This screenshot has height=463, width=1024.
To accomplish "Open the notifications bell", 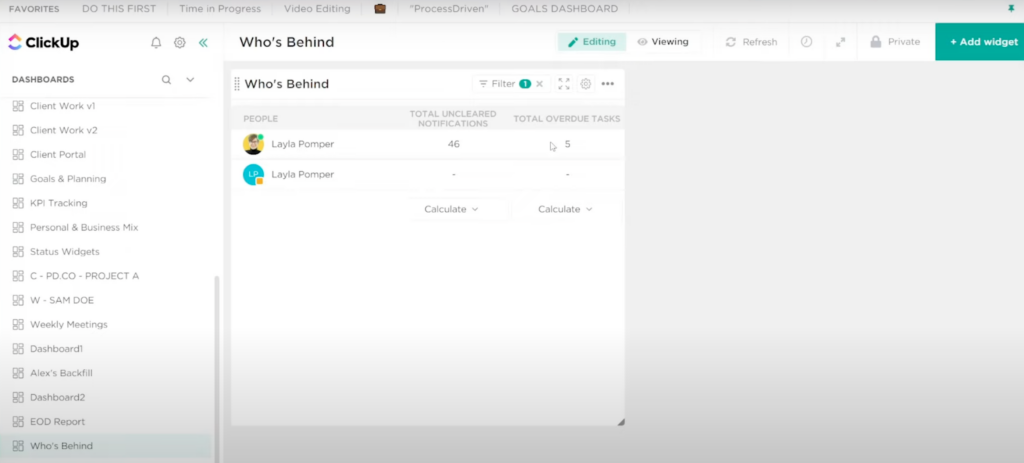I will [x=156, y=42].
